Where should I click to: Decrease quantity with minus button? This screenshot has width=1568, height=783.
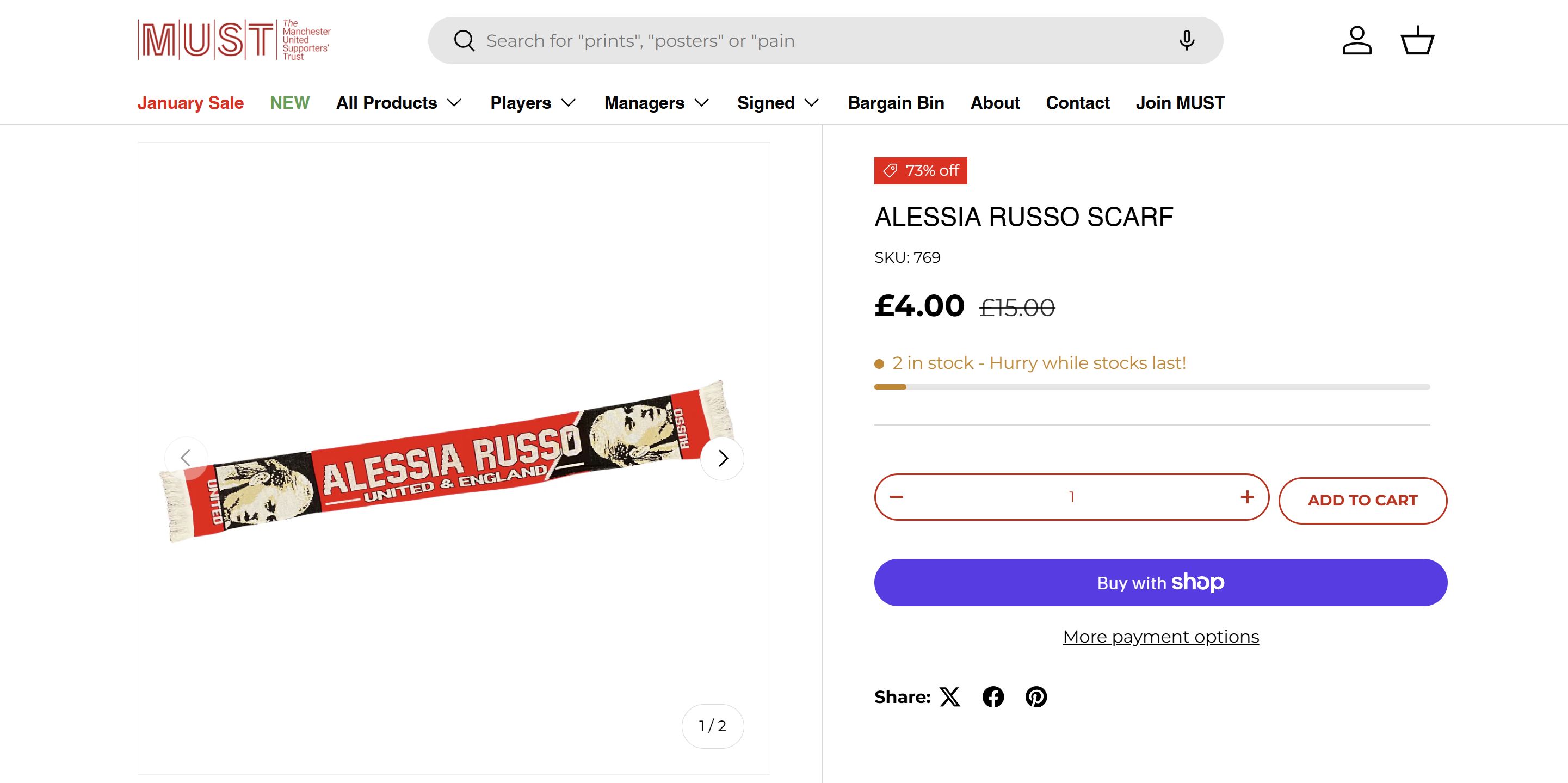pyautogui.click(x=897, y=497)
